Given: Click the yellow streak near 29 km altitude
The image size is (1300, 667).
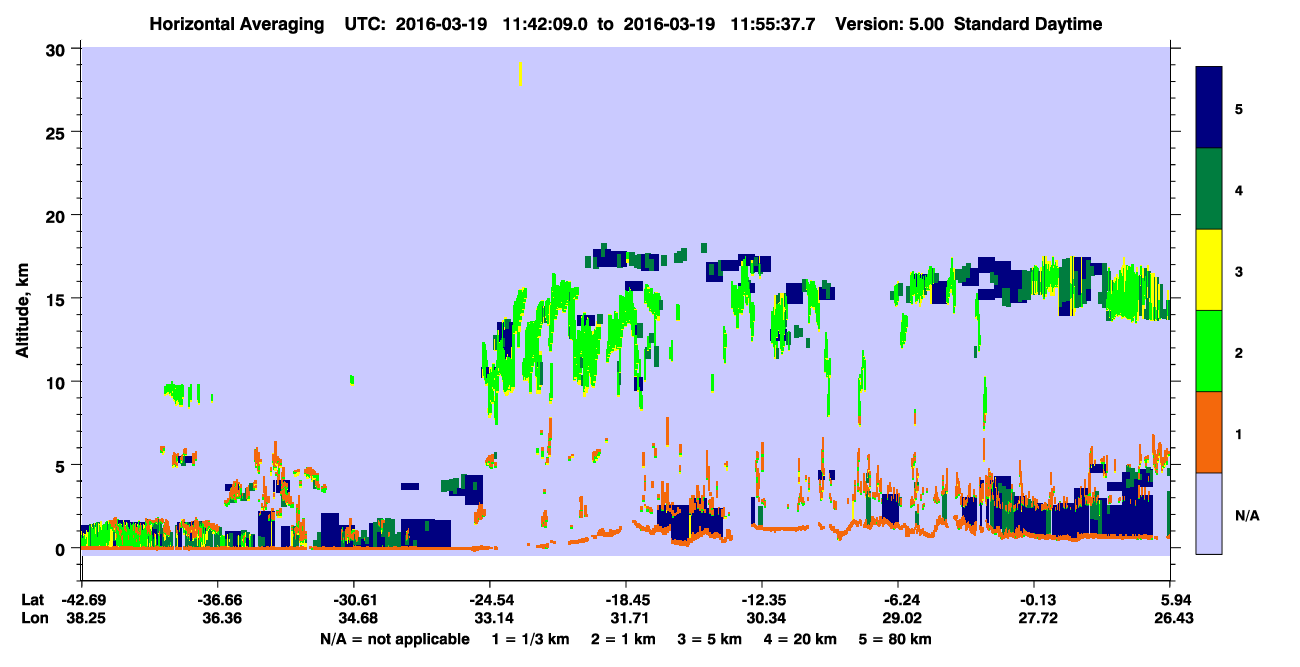Looking at the screenshot, I should click(x=520, y=73).
